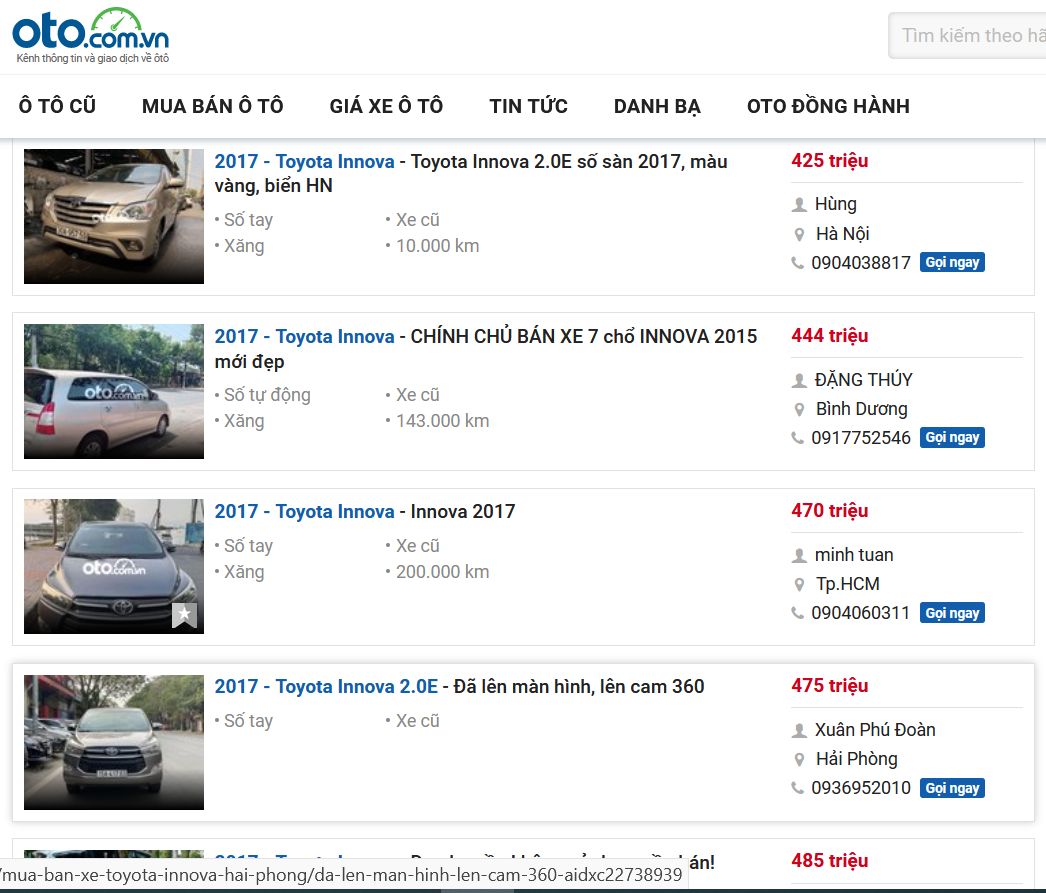Click the location text 'Bình Dương'
The image size is (1046, 893).
861,409
